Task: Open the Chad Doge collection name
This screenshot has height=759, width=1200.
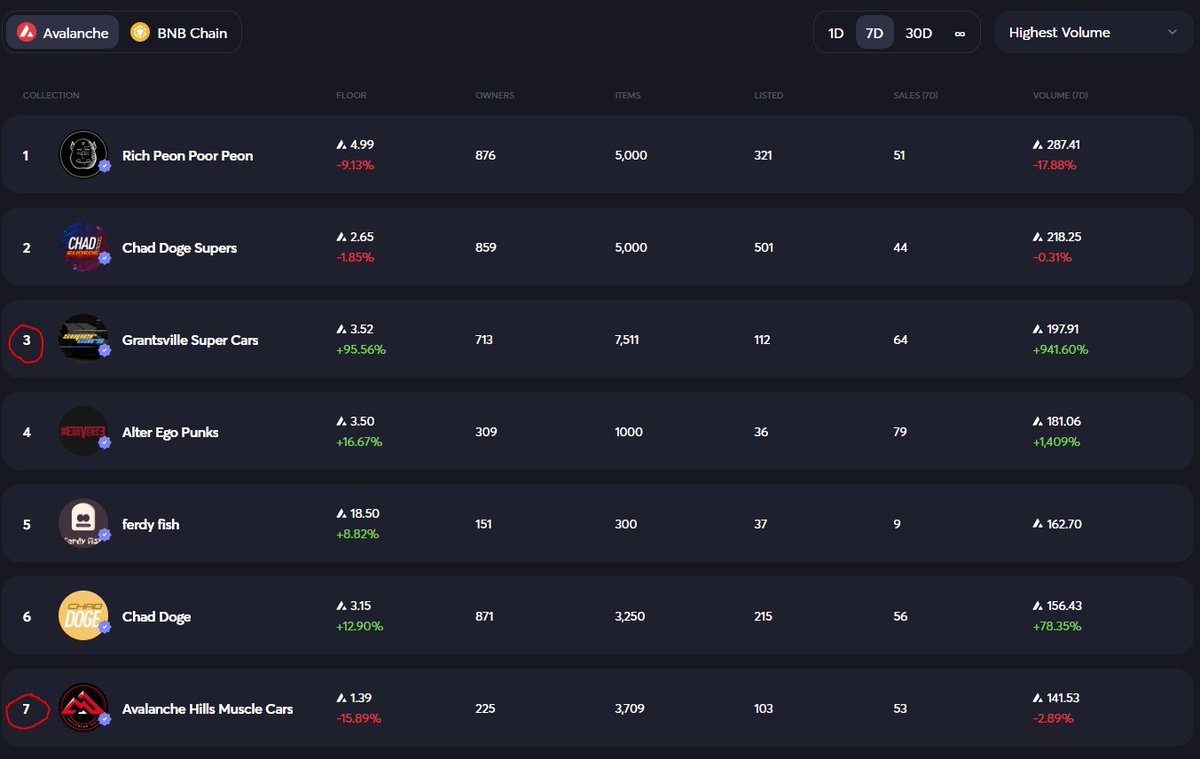Action: pos(156,616)
